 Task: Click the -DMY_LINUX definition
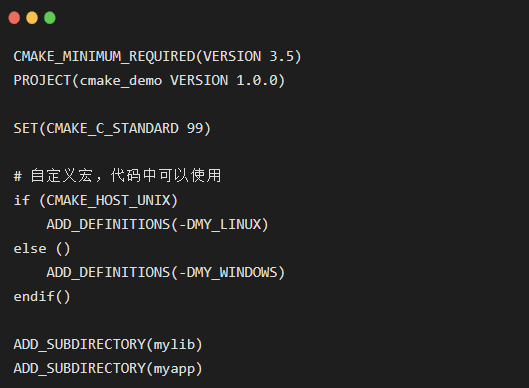coord(220,225)
